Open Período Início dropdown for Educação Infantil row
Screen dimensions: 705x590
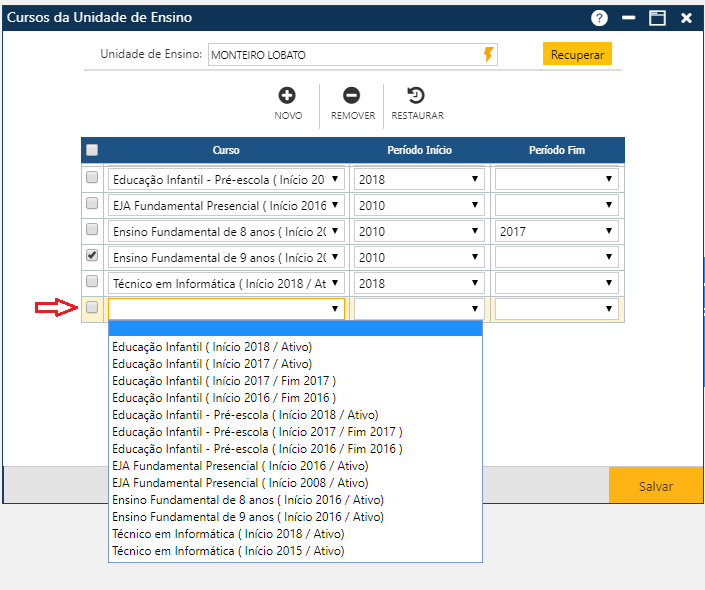point(418,179)
